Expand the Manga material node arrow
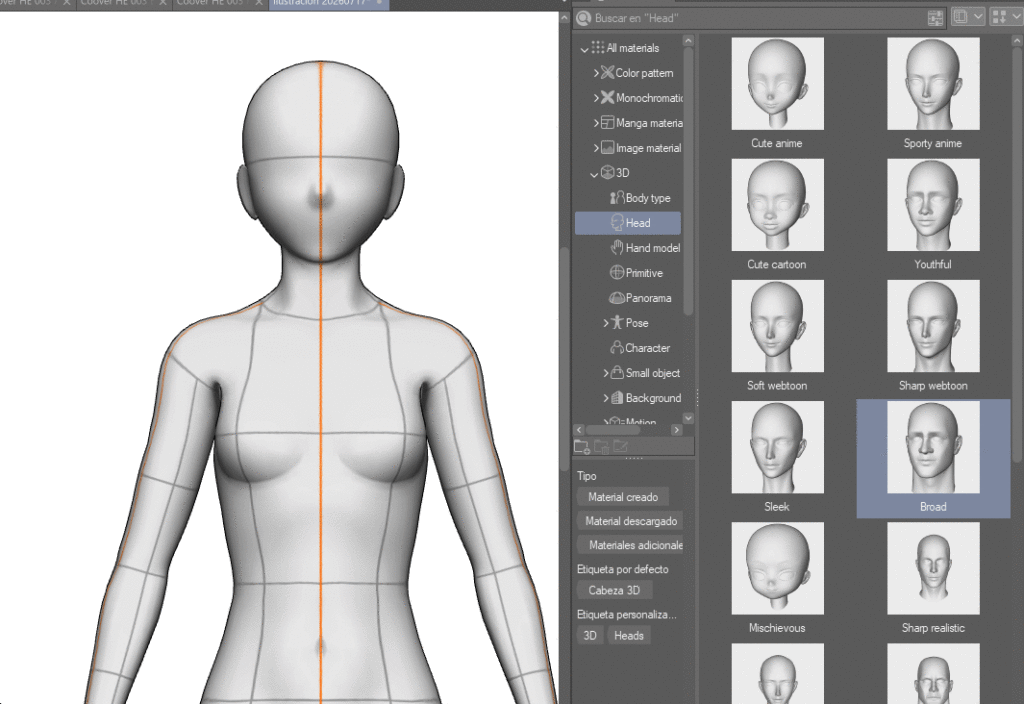 (x=596, y=123)
